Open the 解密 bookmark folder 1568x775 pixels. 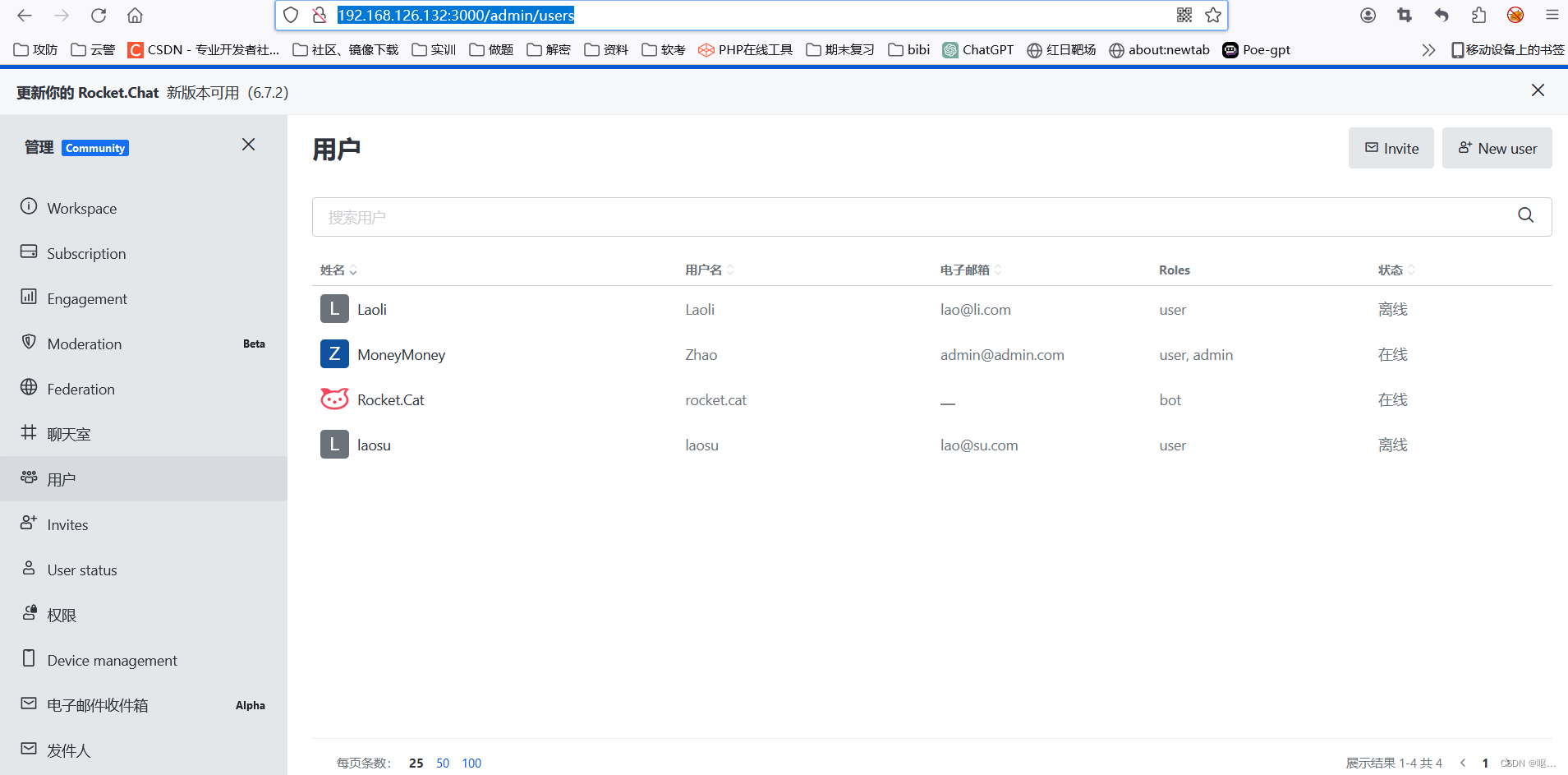(x=549, y=50)
